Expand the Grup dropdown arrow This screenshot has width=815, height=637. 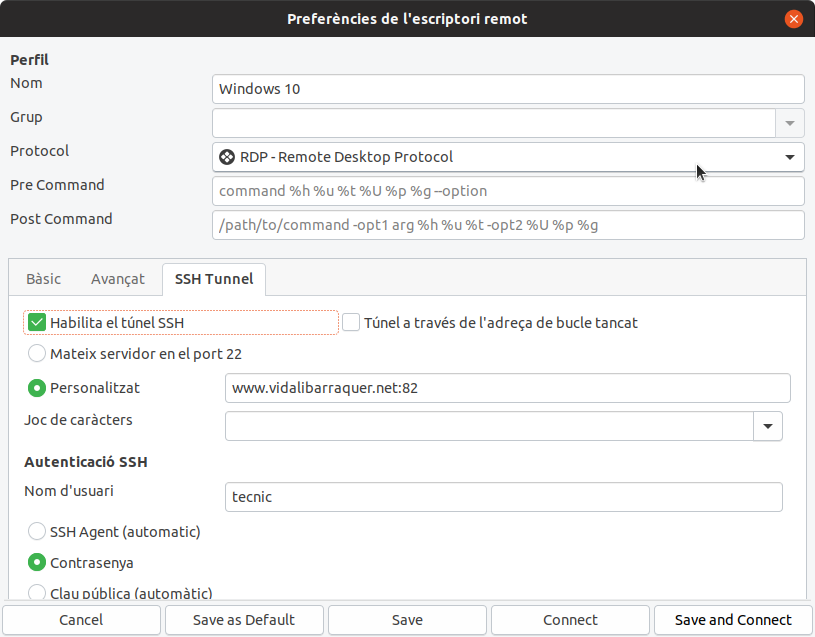point(790,123)
